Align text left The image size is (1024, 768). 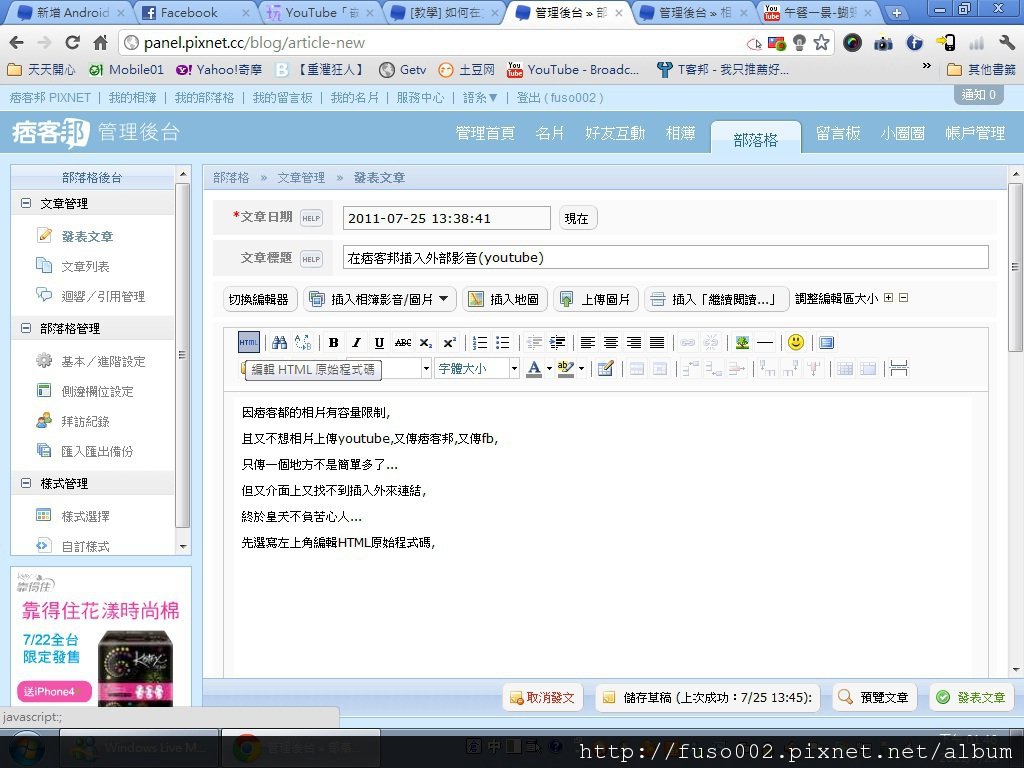pos(588,342)
